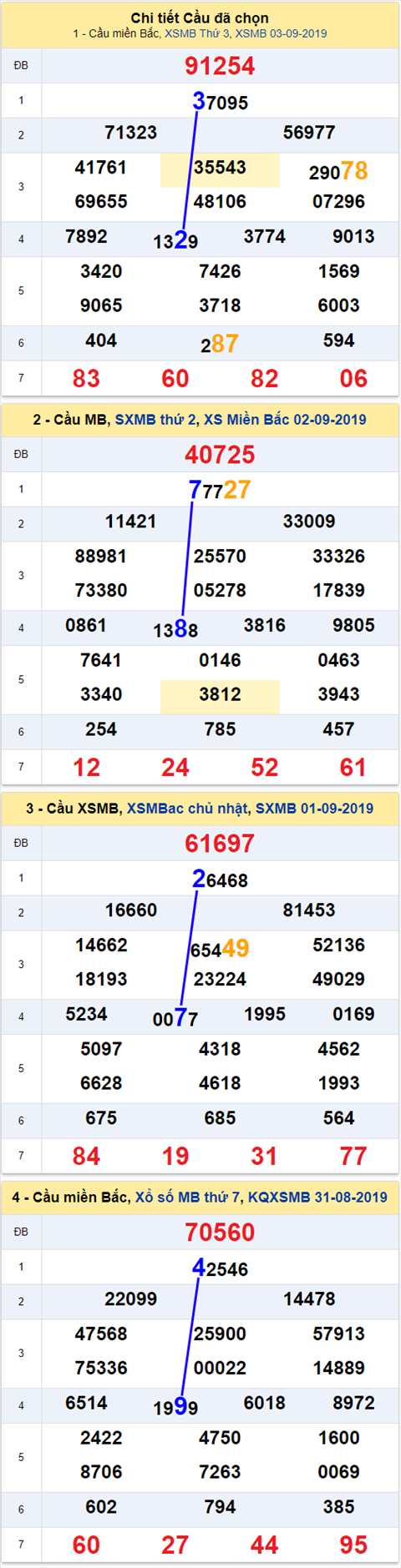Click number 1999 in prize 4
Image resolution: width=401 pixels, height=1568 pixels.
click(x=175, y=1408)
